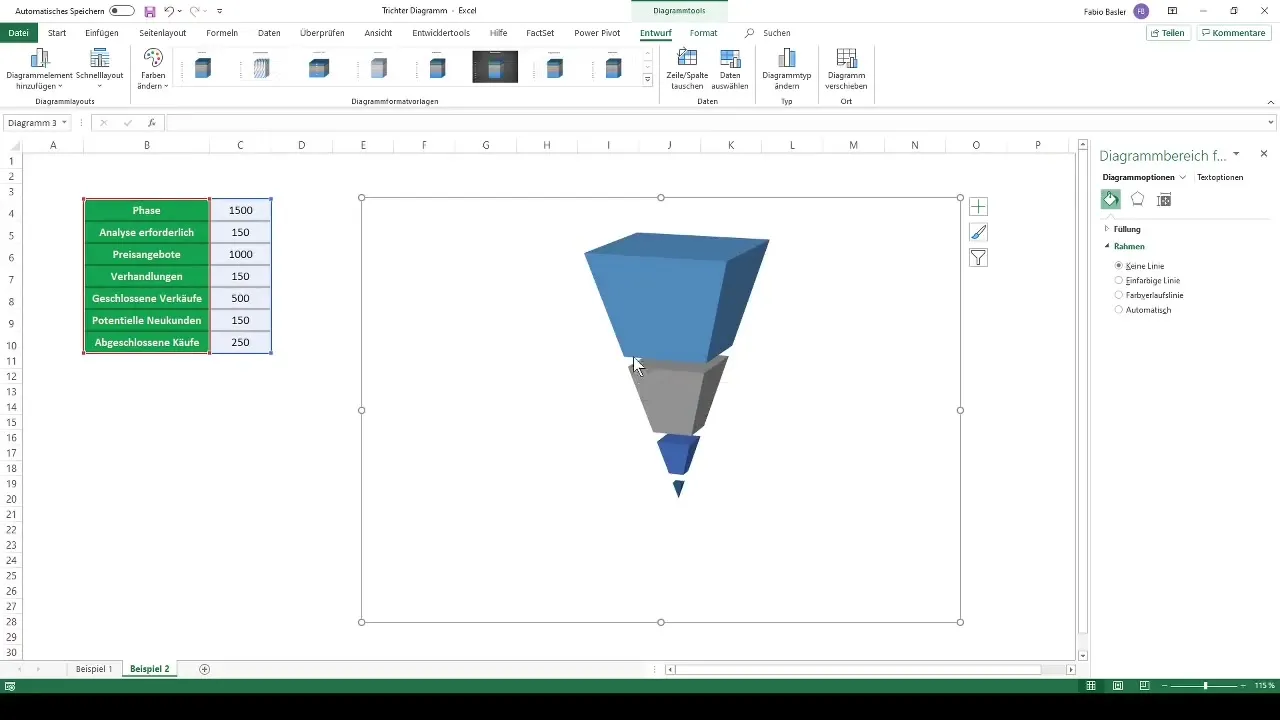Select the Preisangebote cell
This screenshot has height=720, width=1280.
(147, 255)
